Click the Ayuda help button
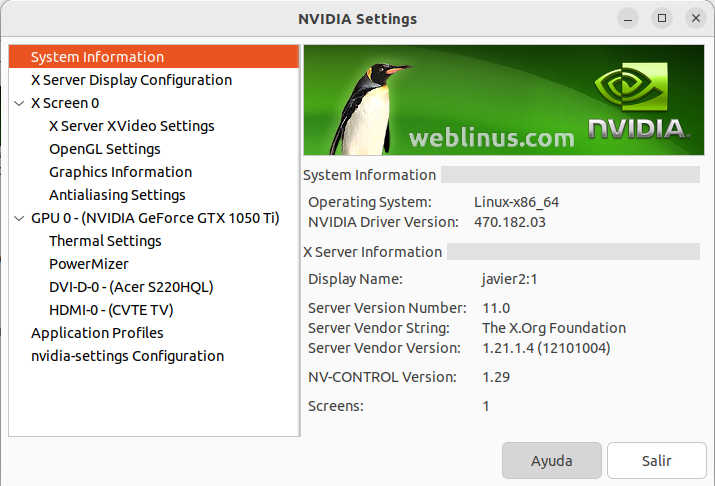 [x=551, y=460]
